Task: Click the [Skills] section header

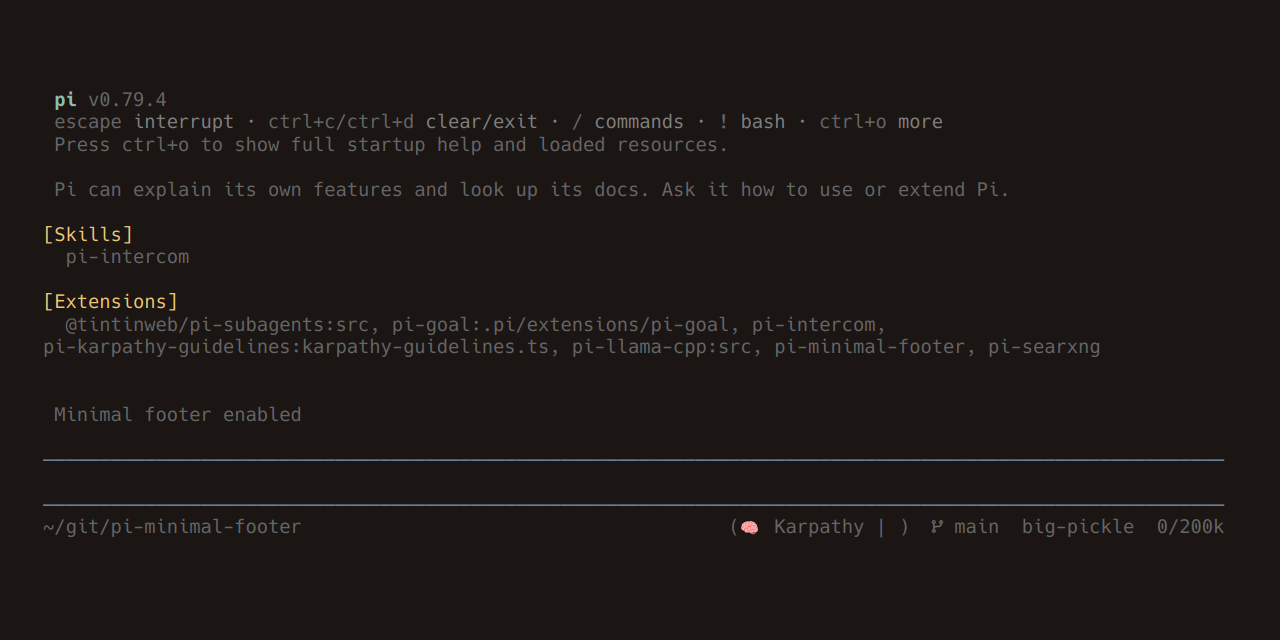Action: click(88, 234)
